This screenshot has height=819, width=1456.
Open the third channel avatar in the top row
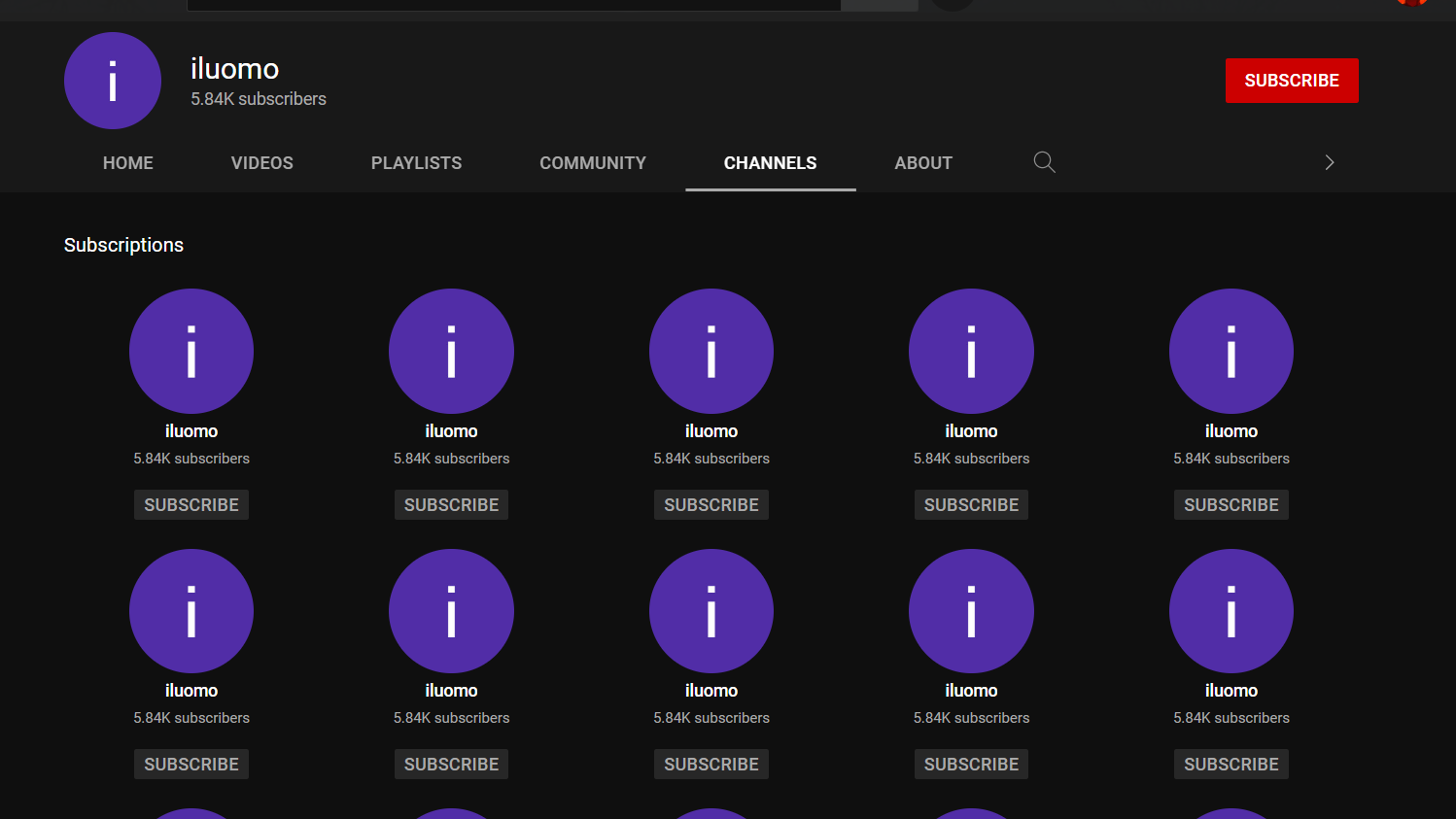point(711,351)
